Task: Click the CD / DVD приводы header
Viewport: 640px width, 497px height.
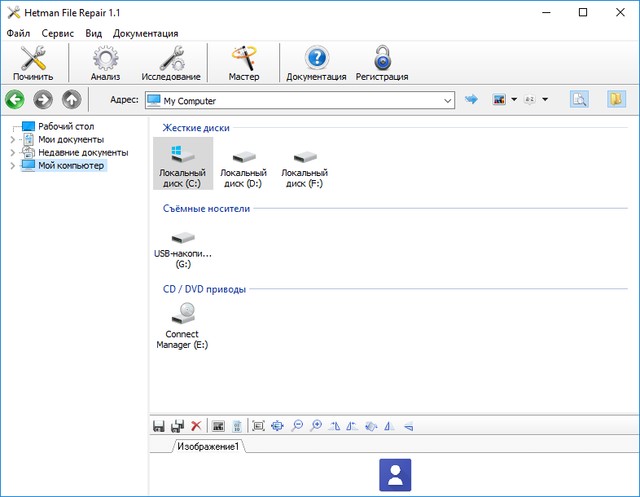Action: tap(204, 289)
